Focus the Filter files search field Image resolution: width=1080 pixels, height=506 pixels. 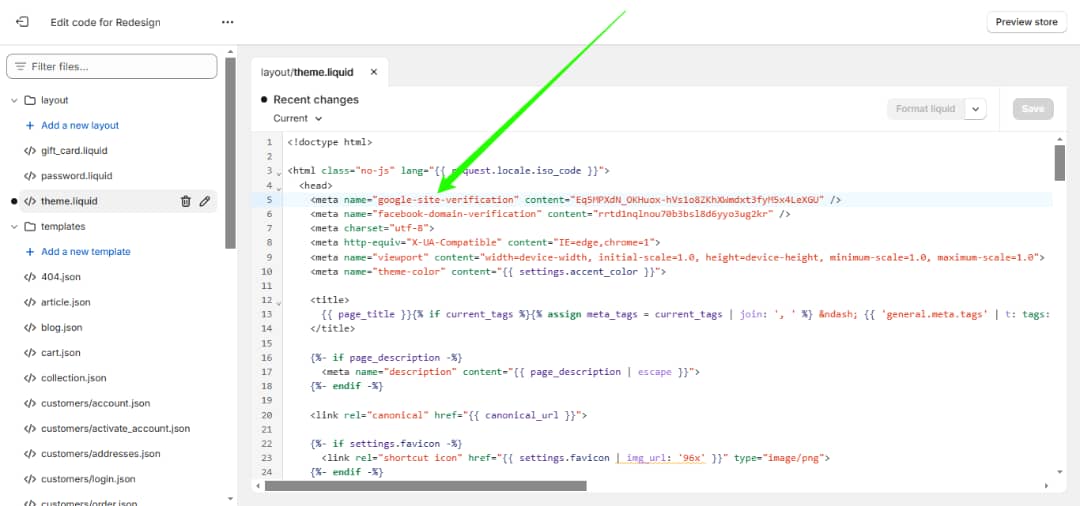112,67
